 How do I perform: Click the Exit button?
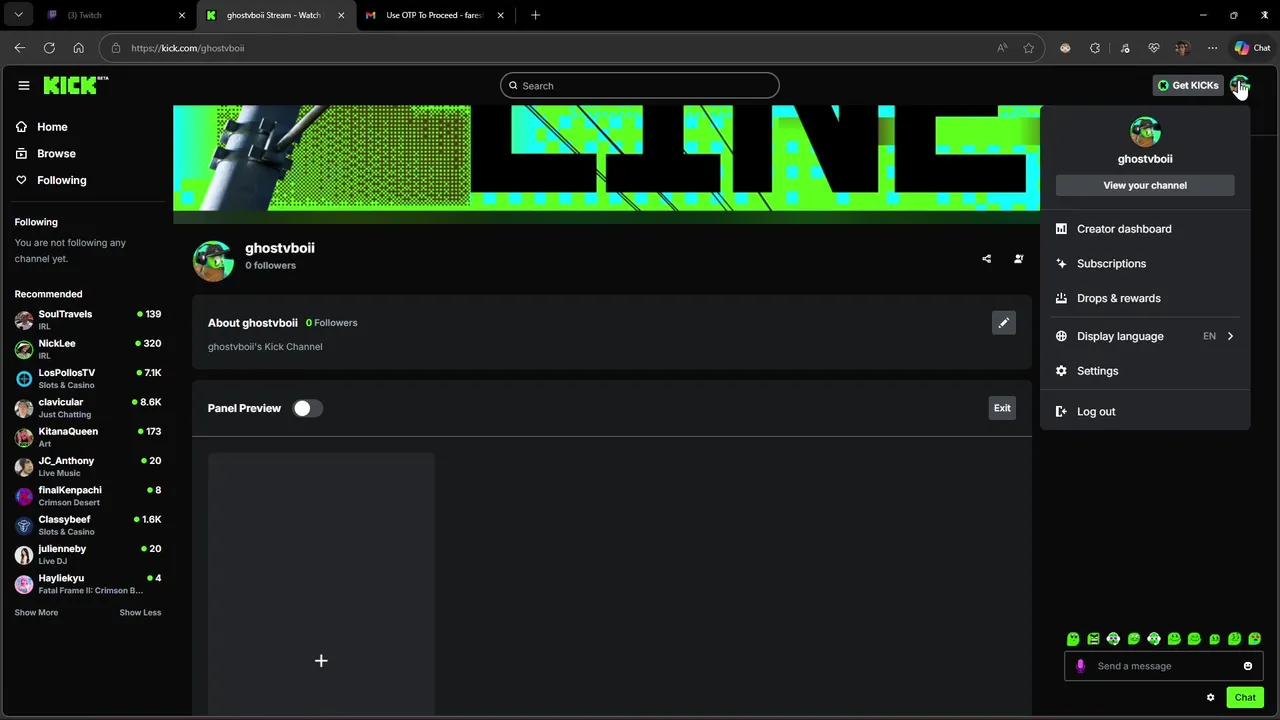tap(1002, 408)
